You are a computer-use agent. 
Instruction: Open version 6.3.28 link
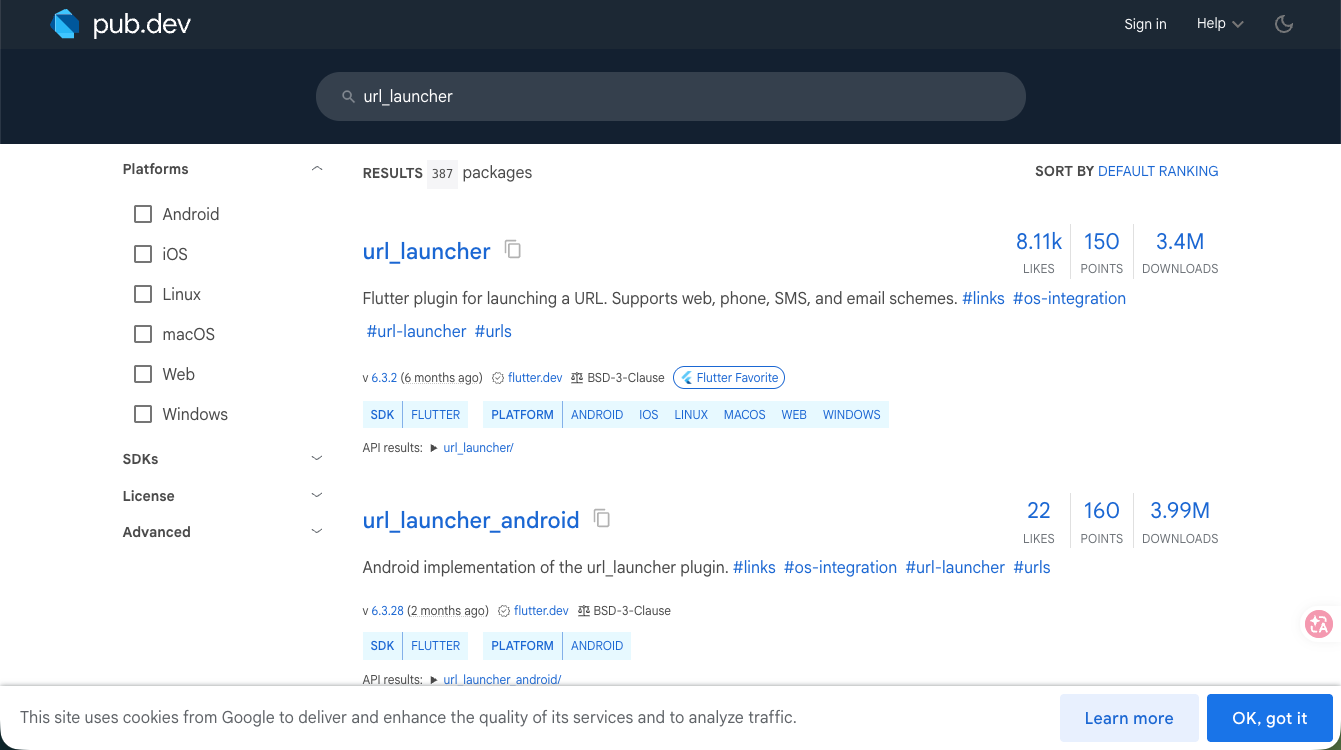coord(387,611)
